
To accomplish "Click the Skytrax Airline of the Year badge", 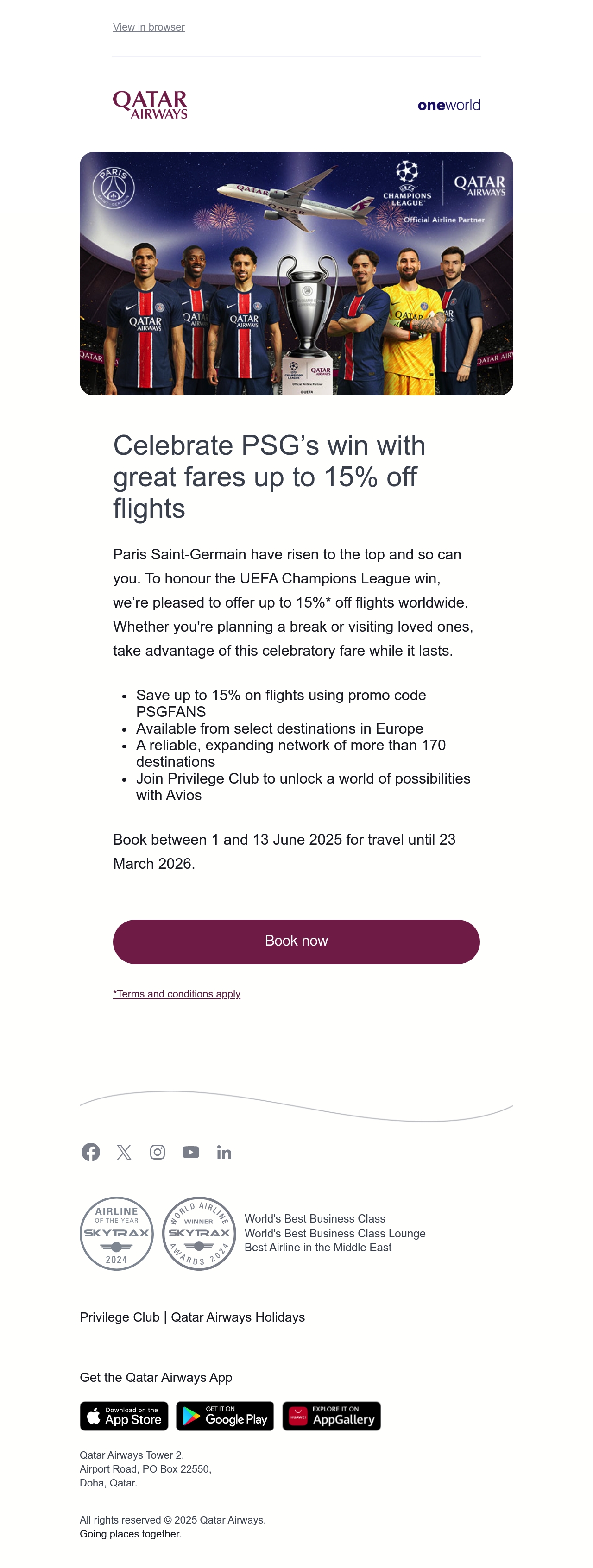I will (116, 1233).
